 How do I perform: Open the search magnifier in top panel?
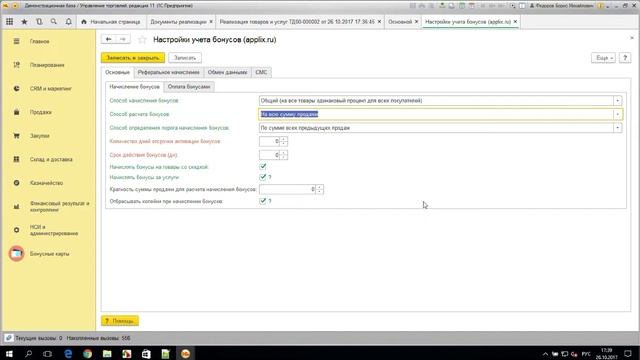(x=54, y=22)
